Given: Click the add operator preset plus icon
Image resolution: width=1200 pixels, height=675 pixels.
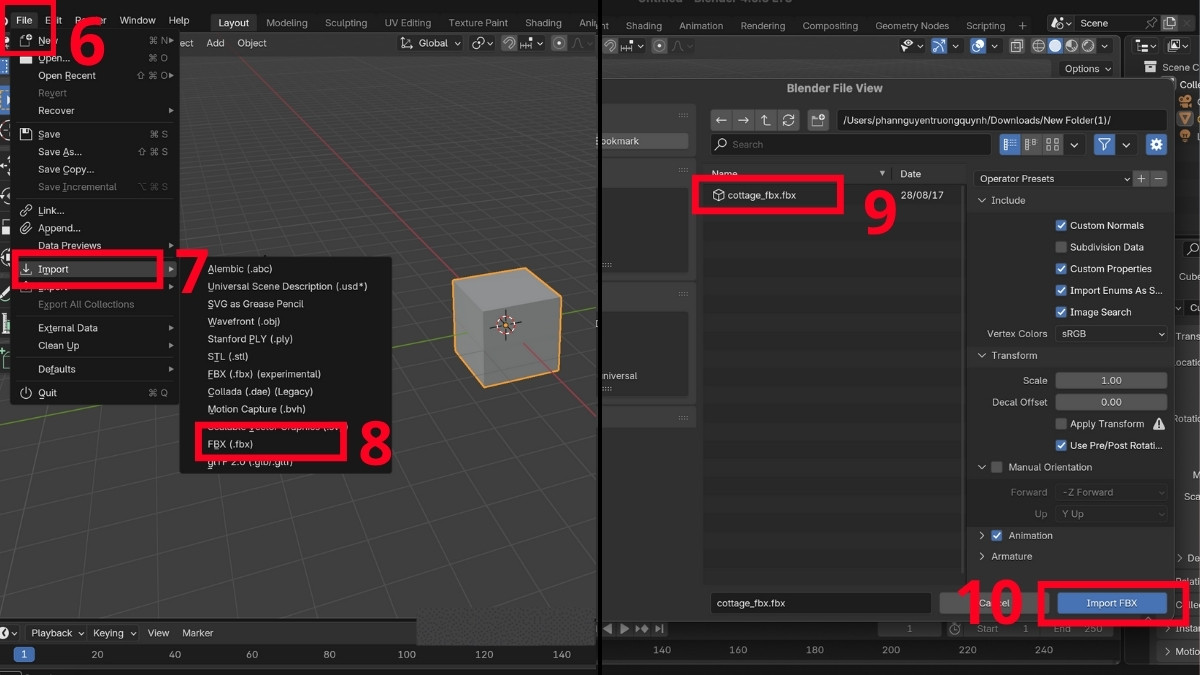Looking at the screenshot, I should pos(1141,178).
